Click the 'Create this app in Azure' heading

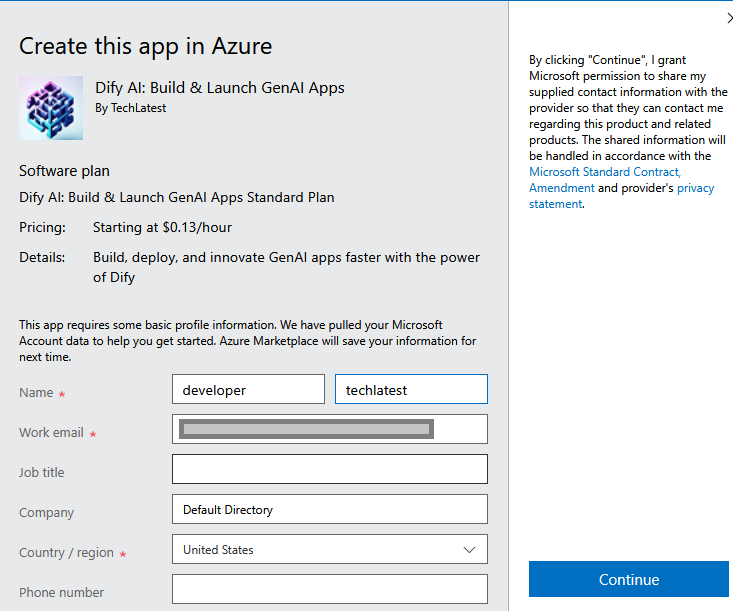coord(145,47)
